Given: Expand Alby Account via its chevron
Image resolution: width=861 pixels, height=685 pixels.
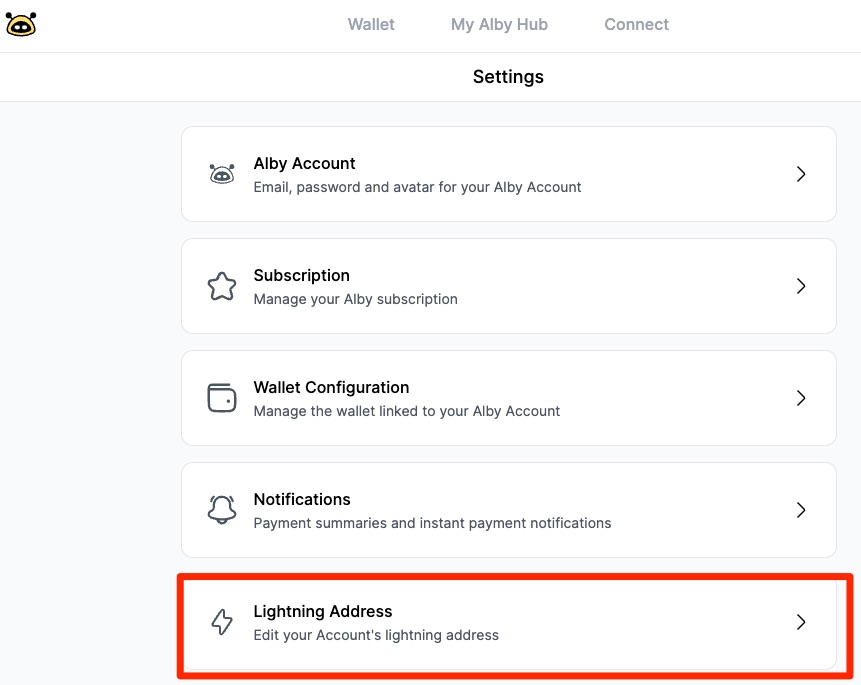Looking at the screenshot, I should [x=801, y=174].
